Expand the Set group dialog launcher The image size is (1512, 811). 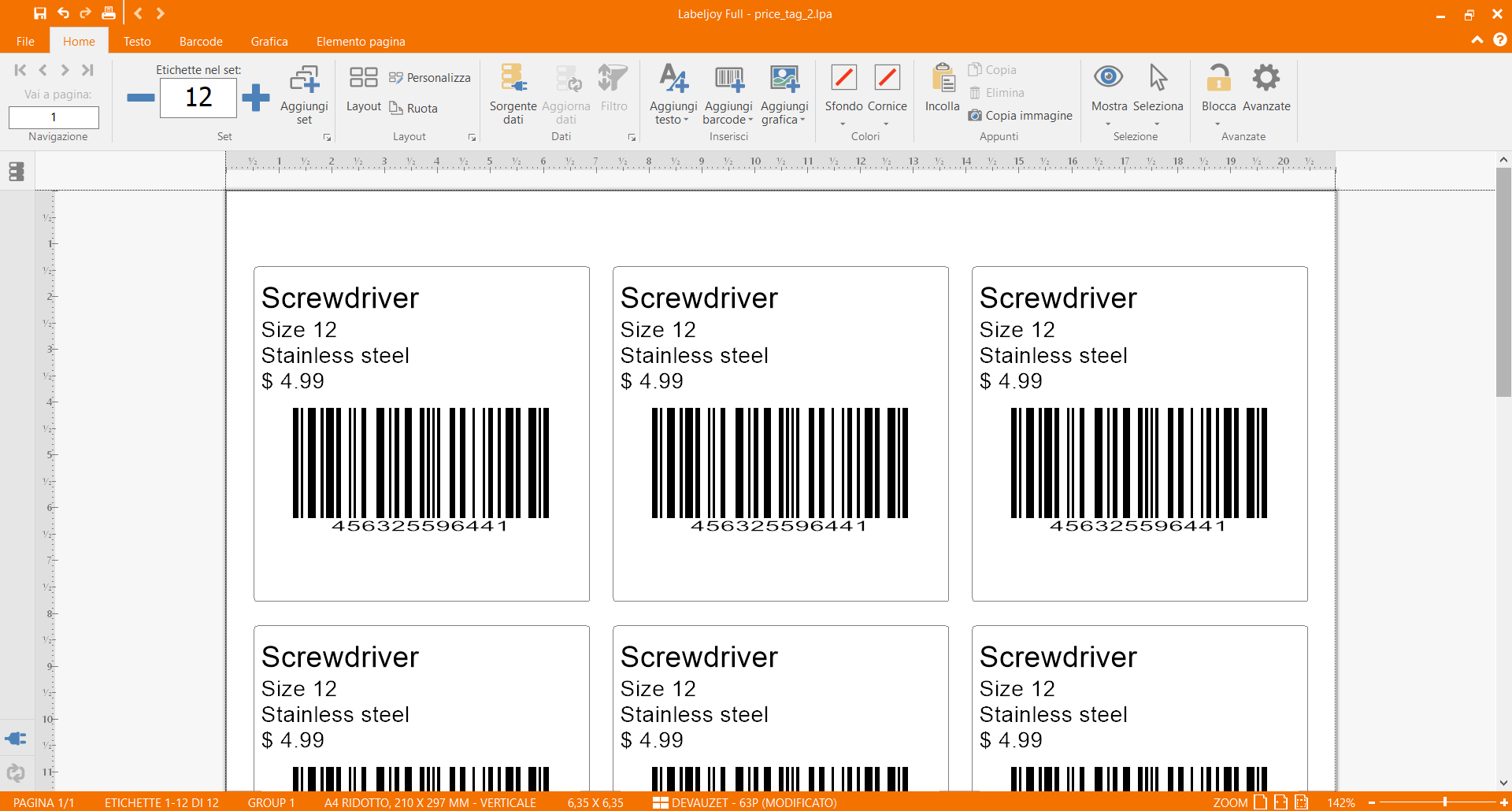tap(327, 137)
